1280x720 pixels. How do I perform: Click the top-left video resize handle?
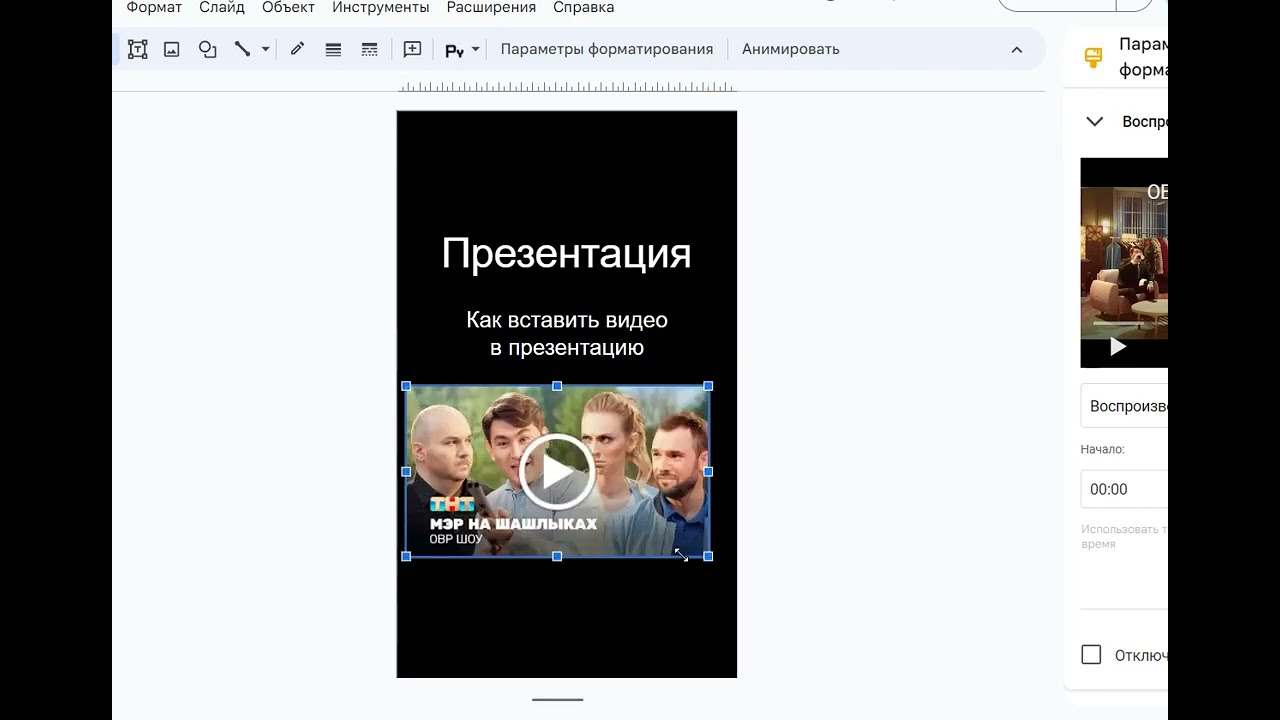point(406,386)
